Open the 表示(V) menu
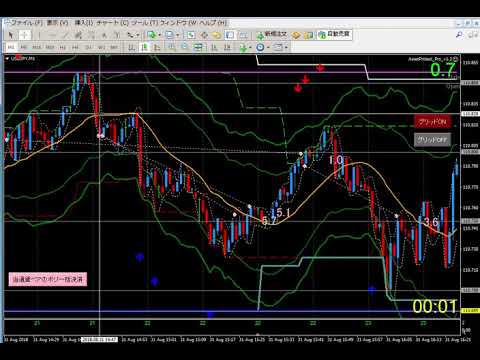 (x=57, y=23)
